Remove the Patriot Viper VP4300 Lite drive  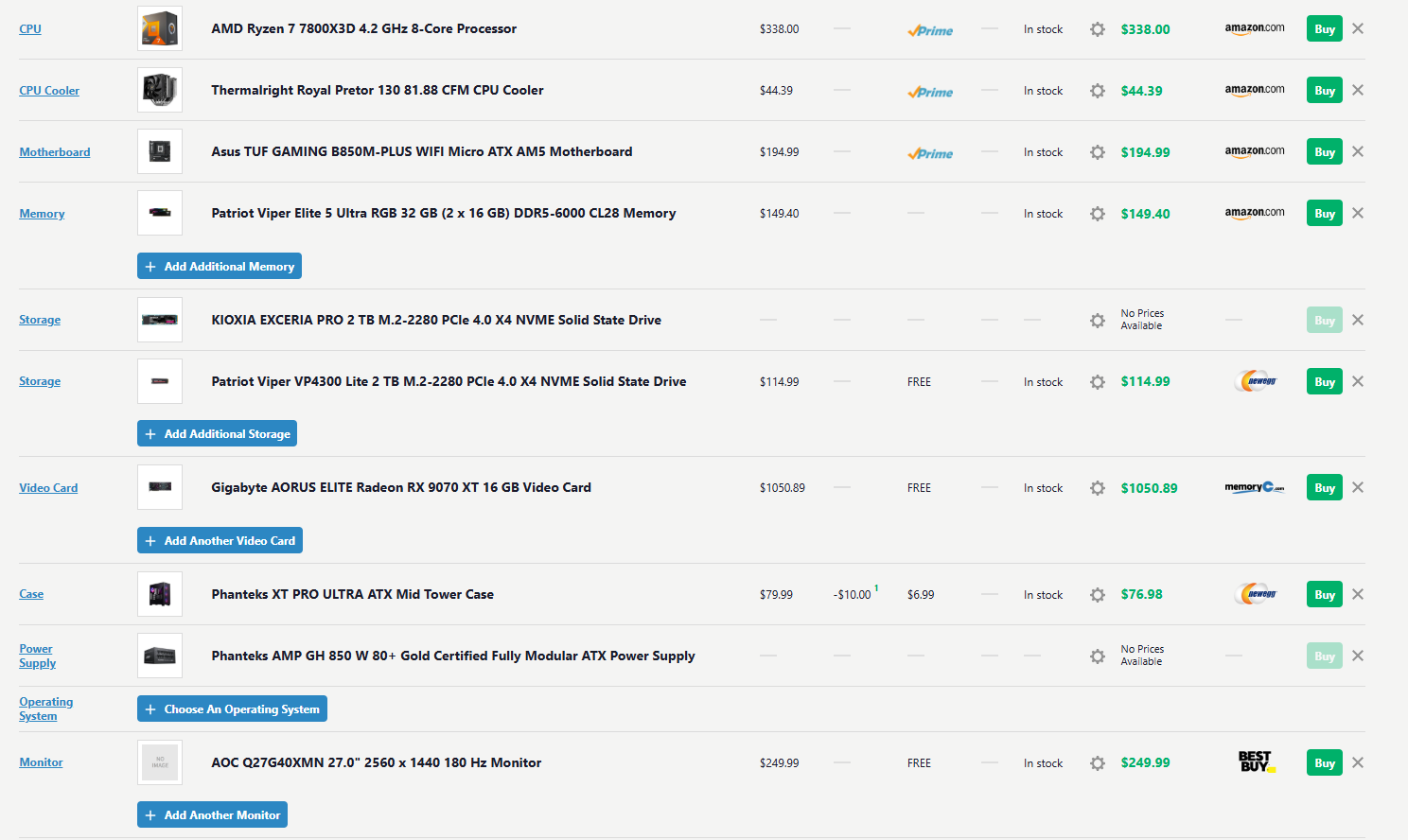(x=1358, y=381)
